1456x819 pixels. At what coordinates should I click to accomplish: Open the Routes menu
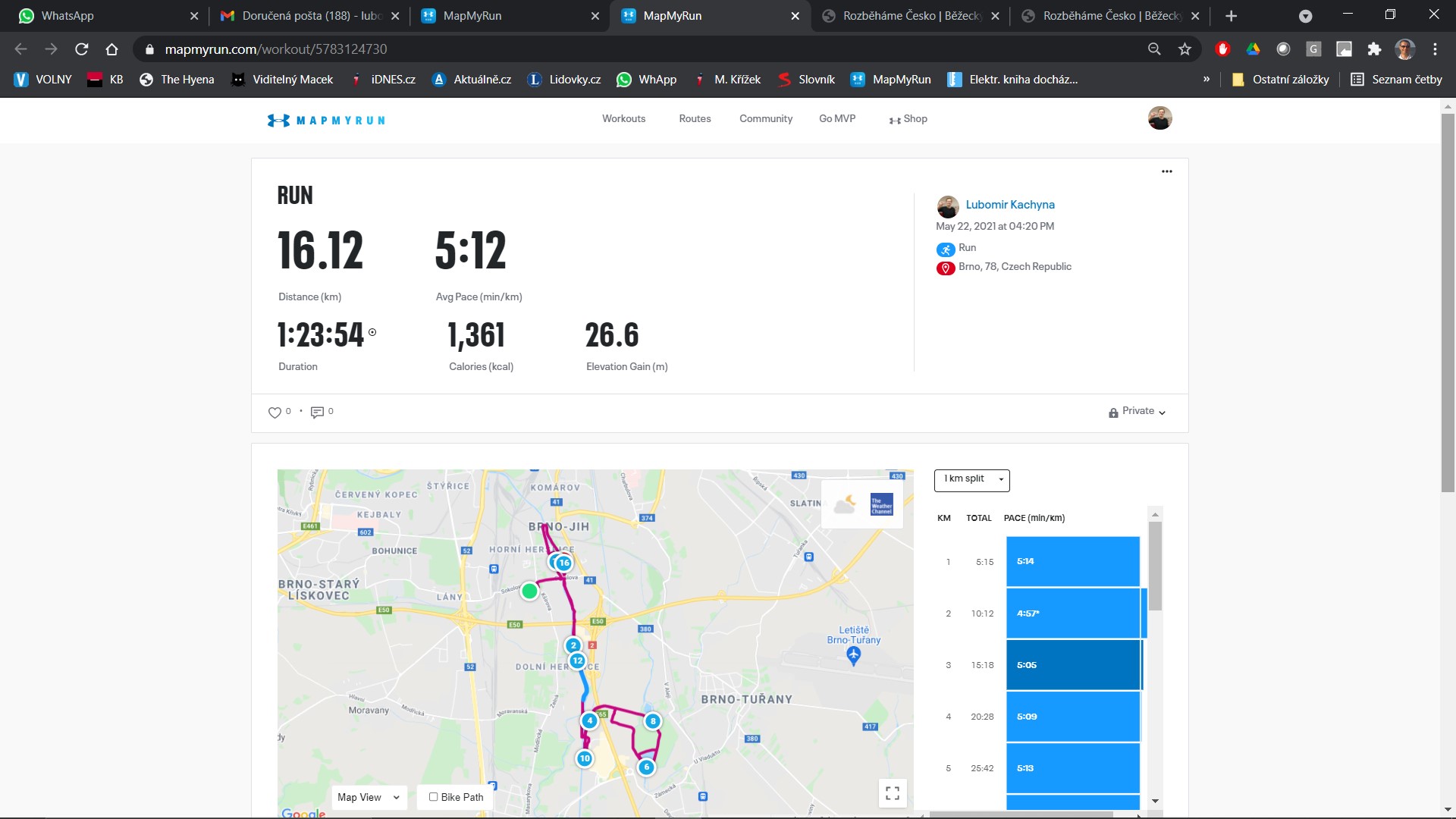click(x=695, y=119)
